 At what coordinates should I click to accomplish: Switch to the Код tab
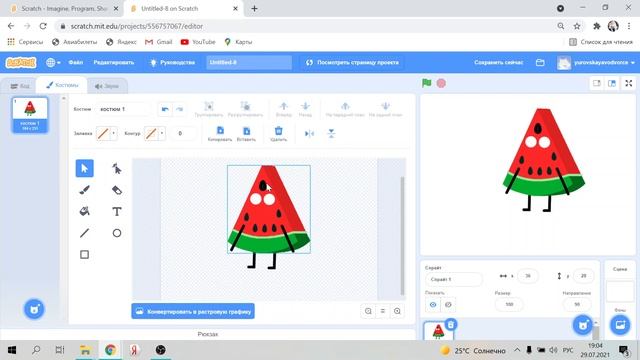click(20, 86)
